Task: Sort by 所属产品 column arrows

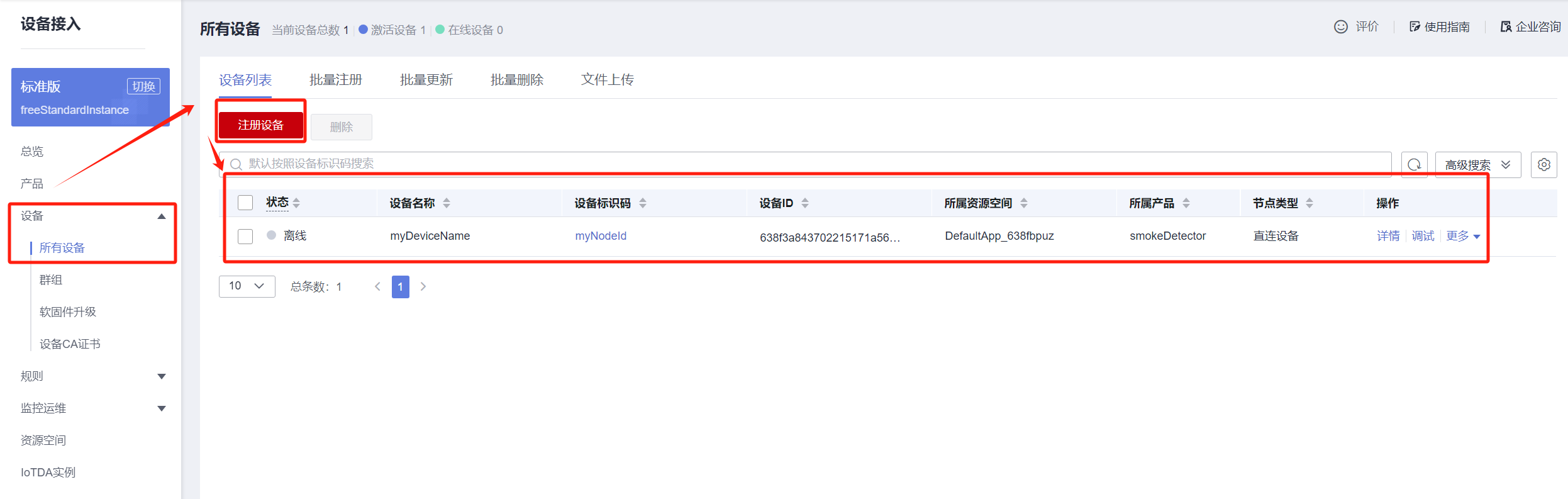Action: (x=1186, y=203)
